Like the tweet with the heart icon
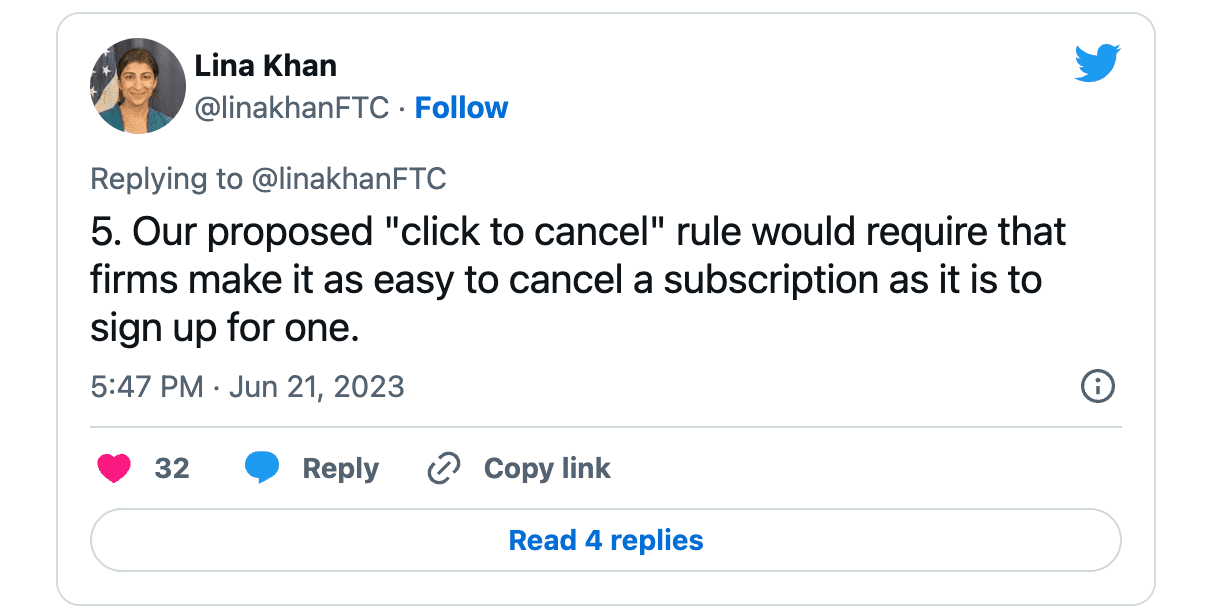 114,468
